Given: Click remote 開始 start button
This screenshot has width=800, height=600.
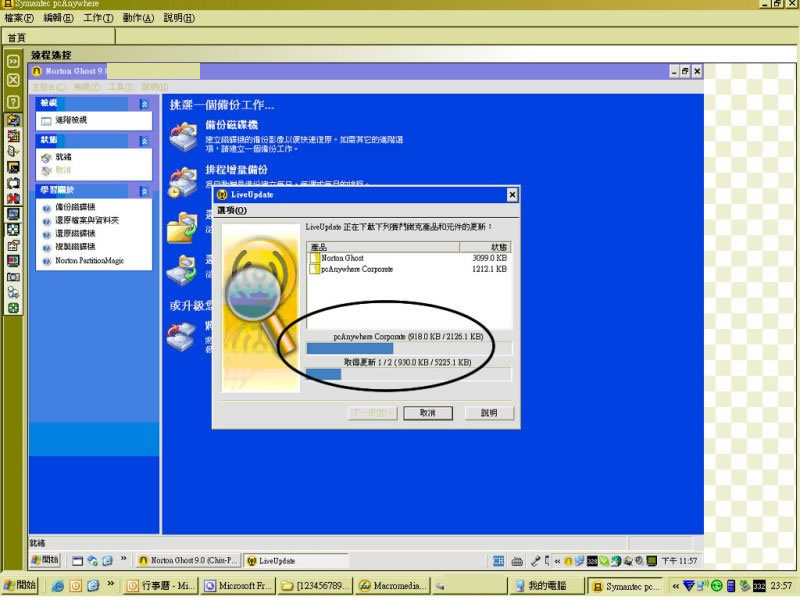Looking at the screenshot, I should pyautogui.click(x=45, y=560).
